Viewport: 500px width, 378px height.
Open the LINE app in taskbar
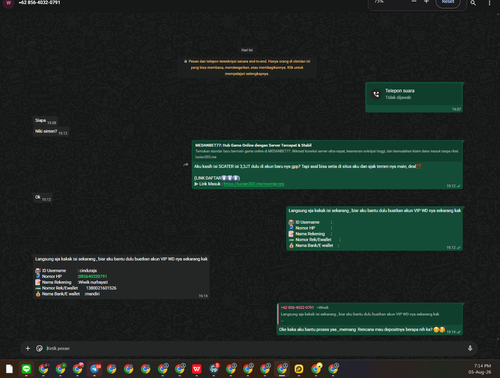click(26, 369)
